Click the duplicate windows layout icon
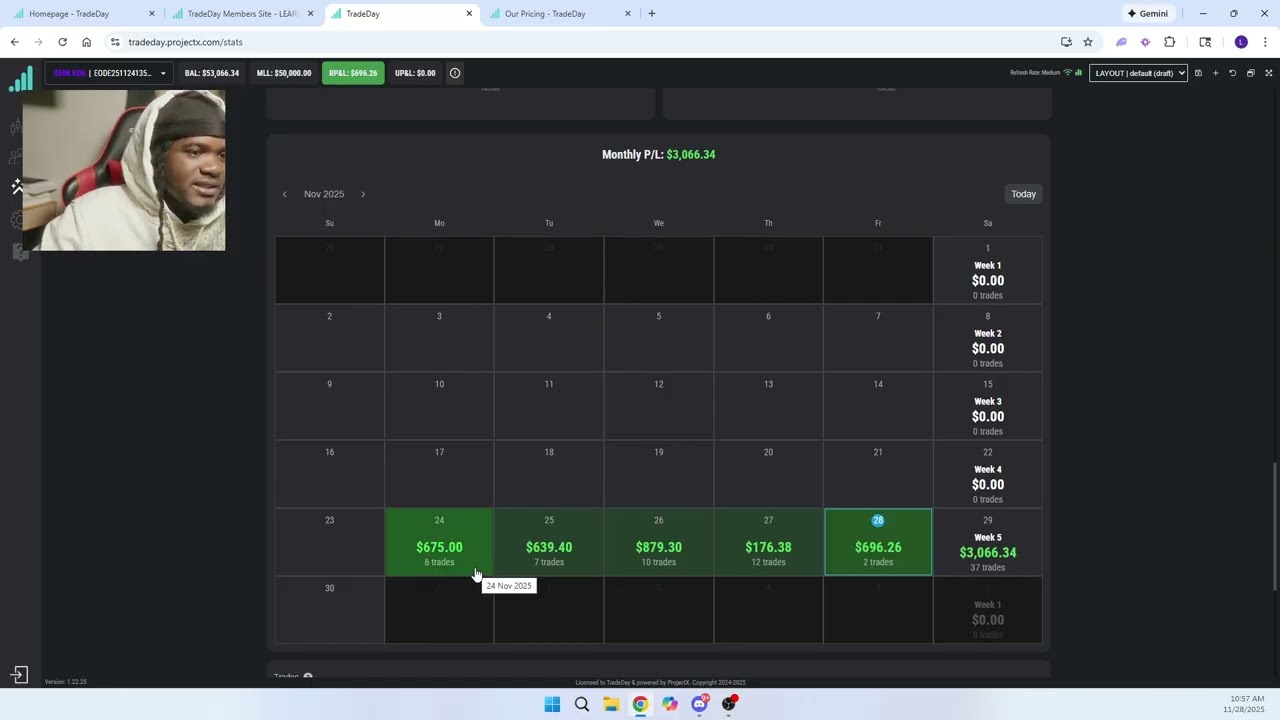 1250,73
